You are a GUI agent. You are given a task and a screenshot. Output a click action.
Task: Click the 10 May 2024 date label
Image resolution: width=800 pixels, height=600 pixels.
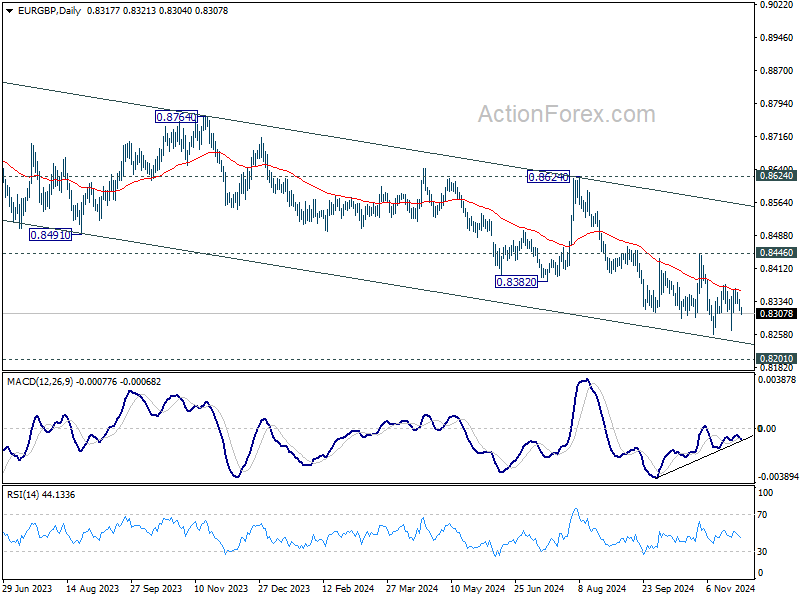[477, 588]
